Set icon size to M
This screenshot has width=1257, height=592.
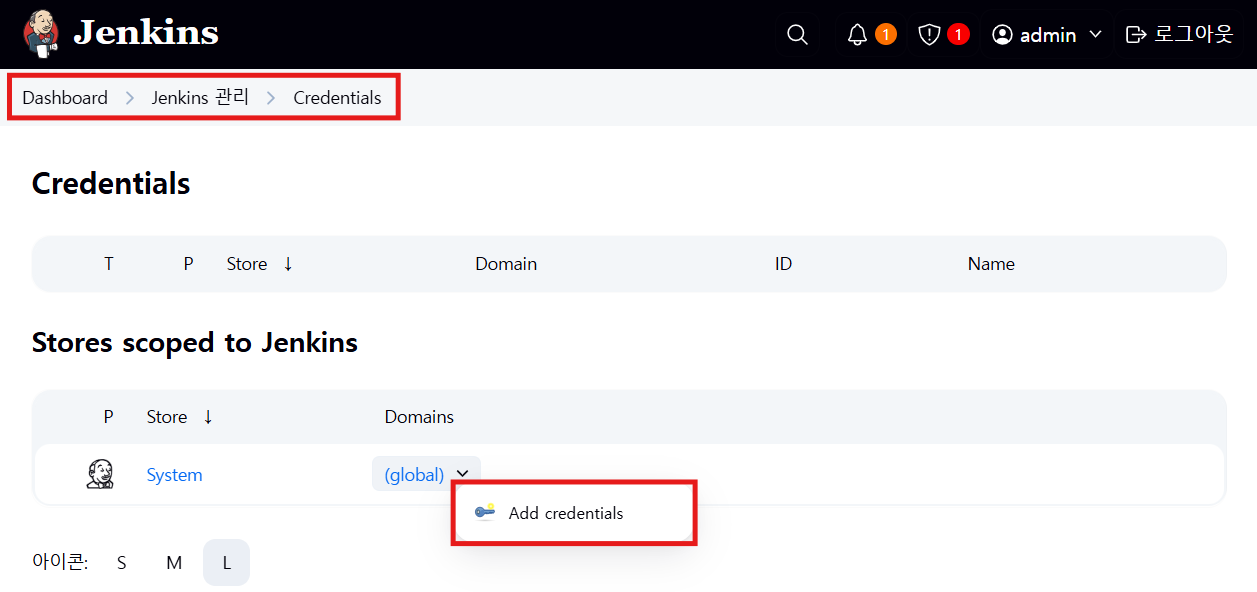[x=174, y=563]
